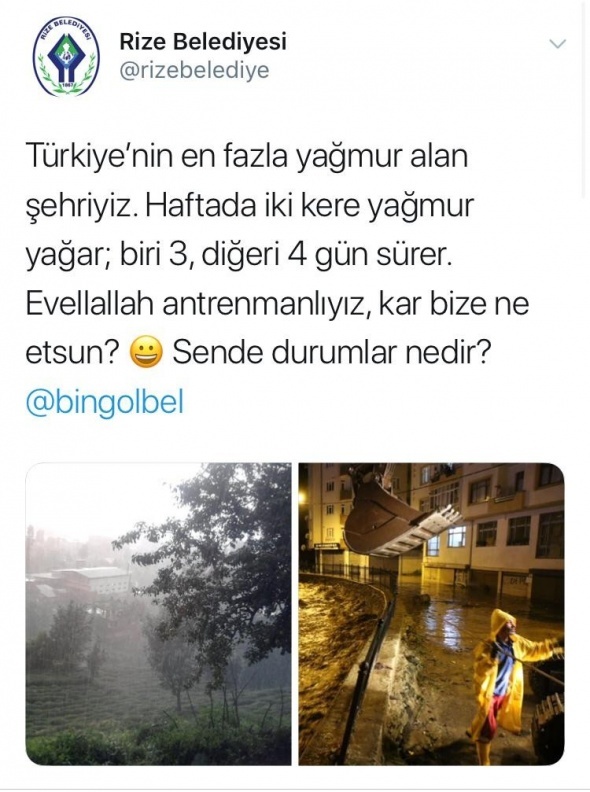Click the text 'Sende durumlar nedir?'
Image resolution: width=590 pixels, height=792 pixels.
click(331, 353)
